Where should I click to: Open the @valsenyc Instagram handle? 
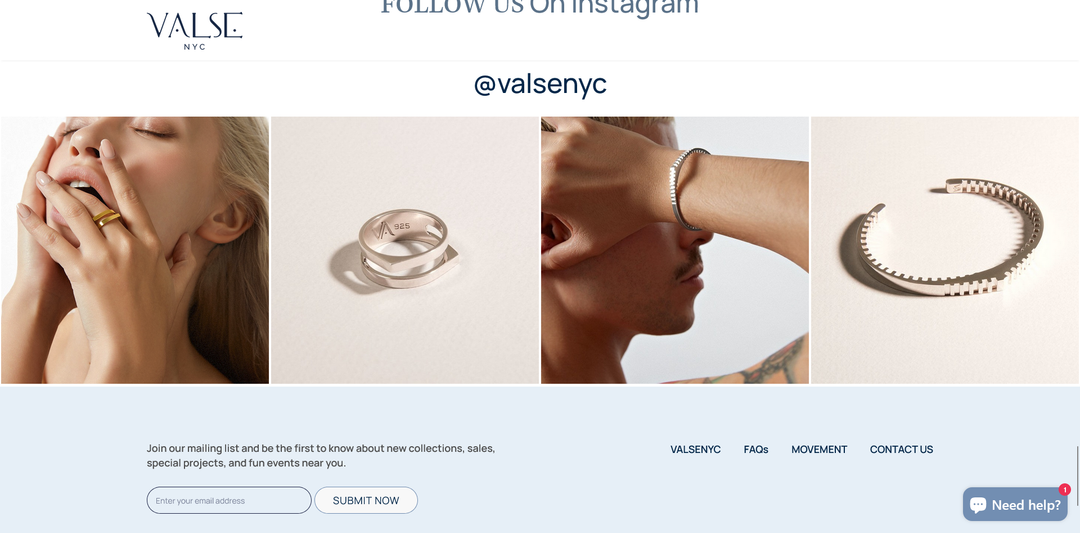coord(540,84)
